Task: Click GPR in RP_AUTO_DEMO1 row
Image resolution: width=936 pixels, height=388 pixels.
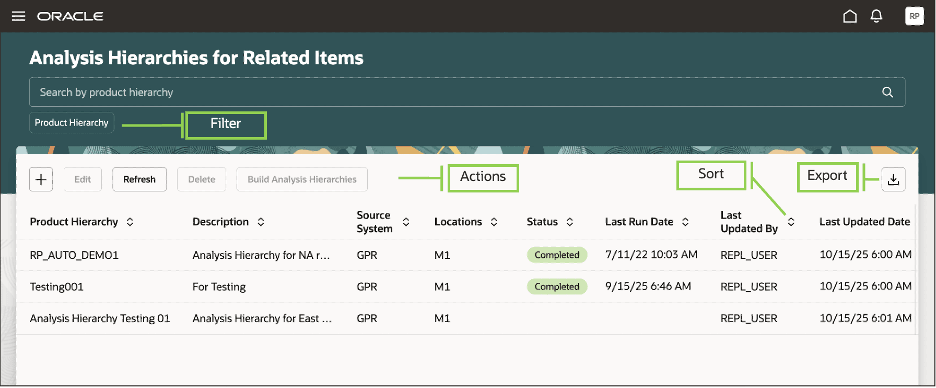Action: coord(367,255)
